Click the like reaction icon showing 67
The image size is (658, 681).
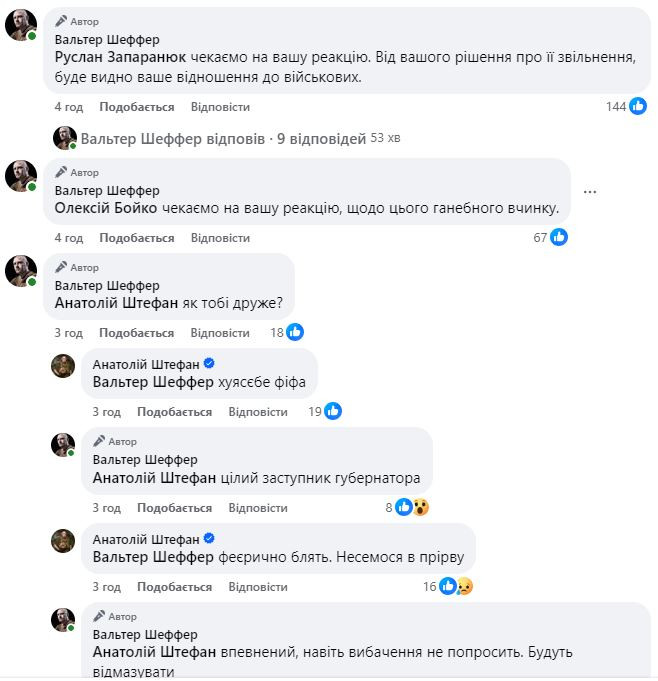click(559, 237)
